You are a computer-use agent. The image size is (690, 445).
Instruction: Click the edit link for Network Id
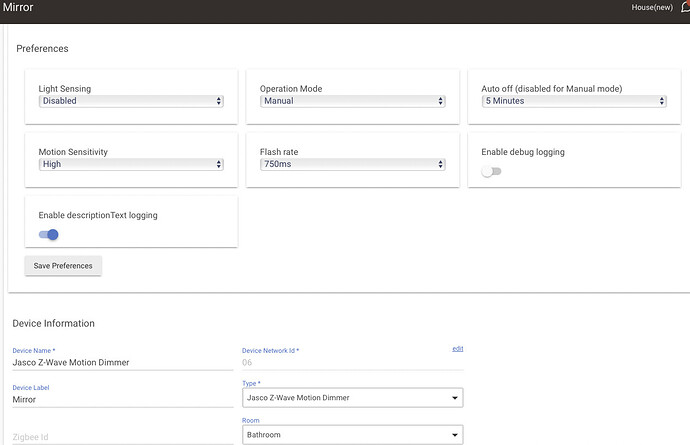[x=458, y=349]
